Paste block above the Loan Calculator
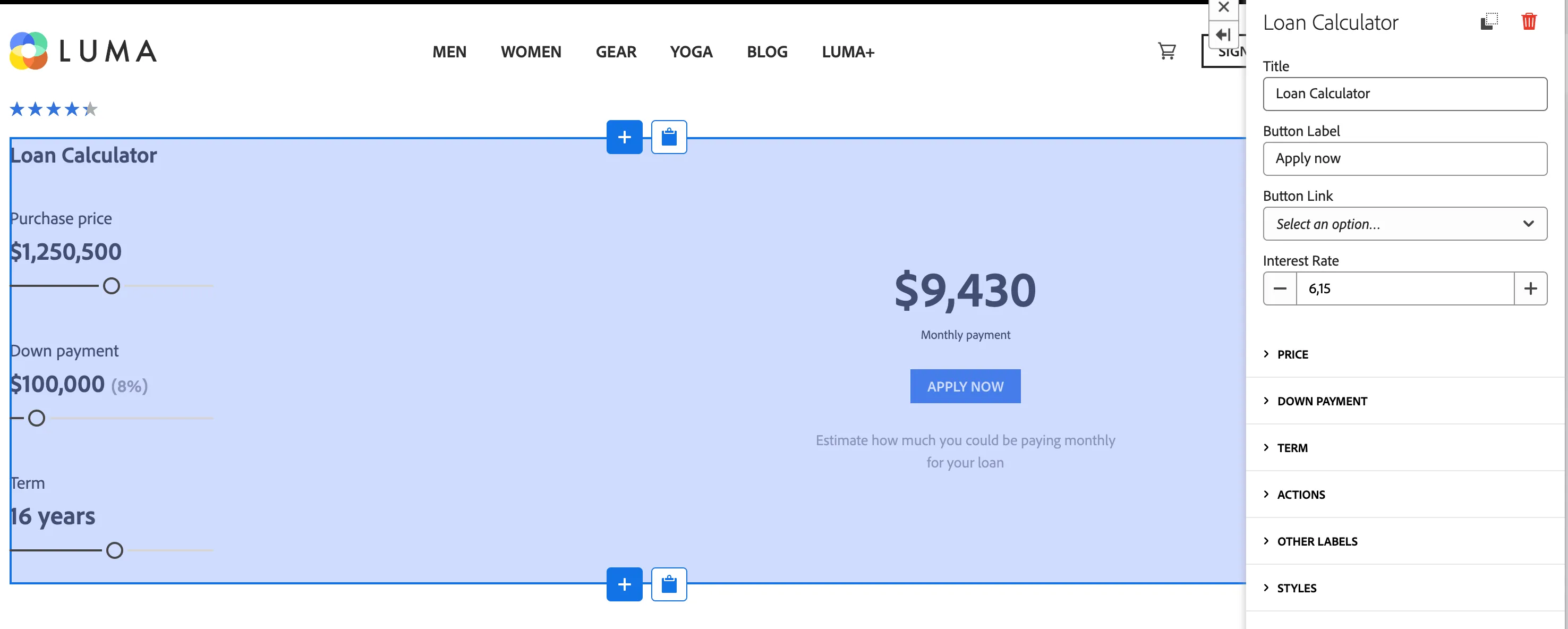 pyautogui.click(x=669, y=137)
